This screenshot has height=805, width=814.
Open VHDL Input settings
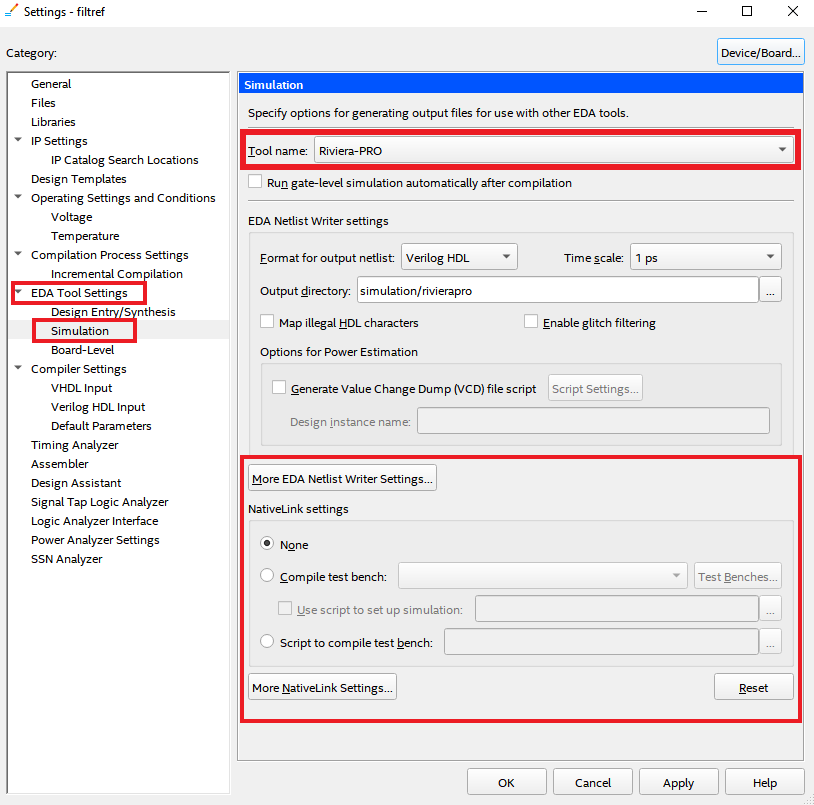point(82,388)
